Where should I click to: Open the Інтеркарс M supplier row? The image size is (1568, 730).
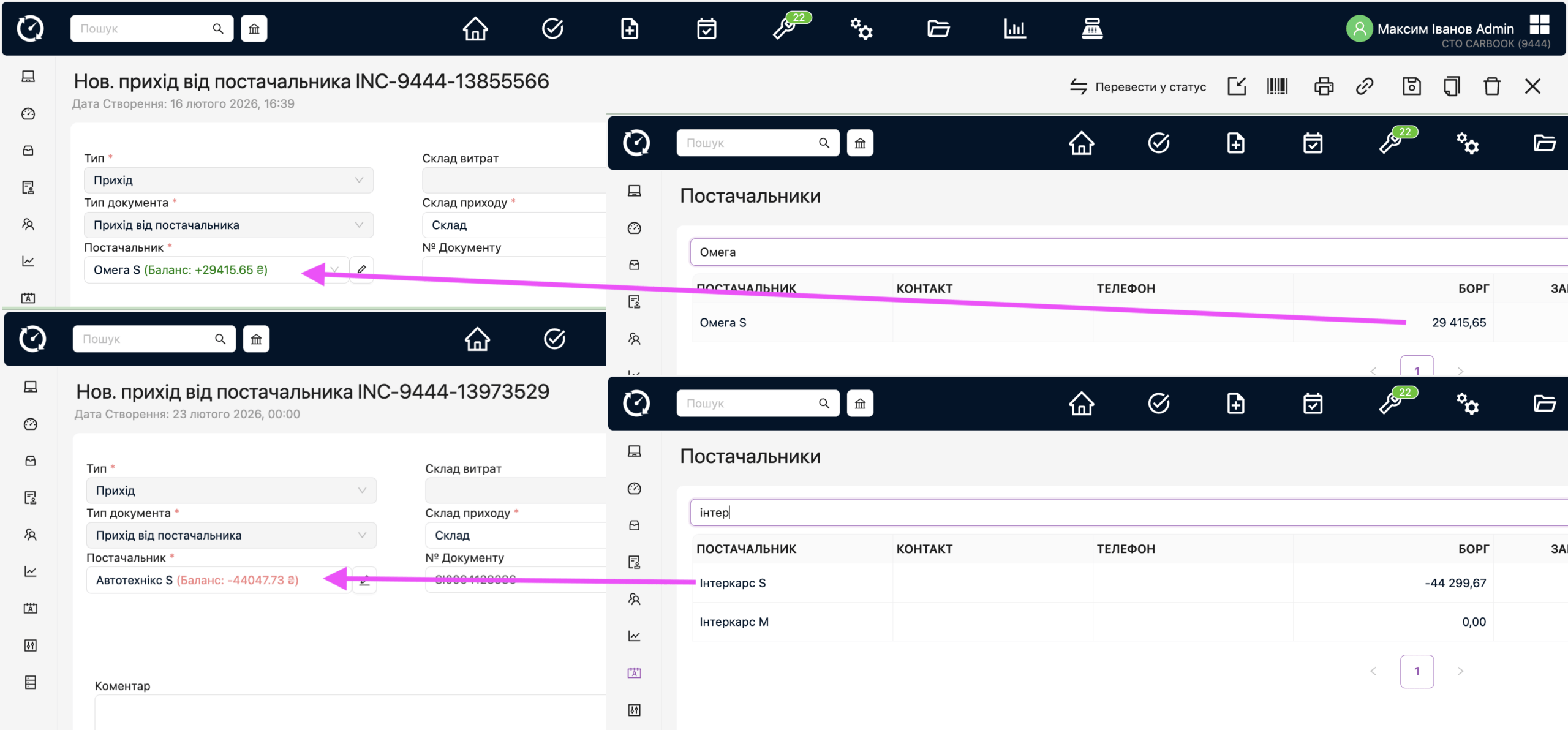(734, 622)
